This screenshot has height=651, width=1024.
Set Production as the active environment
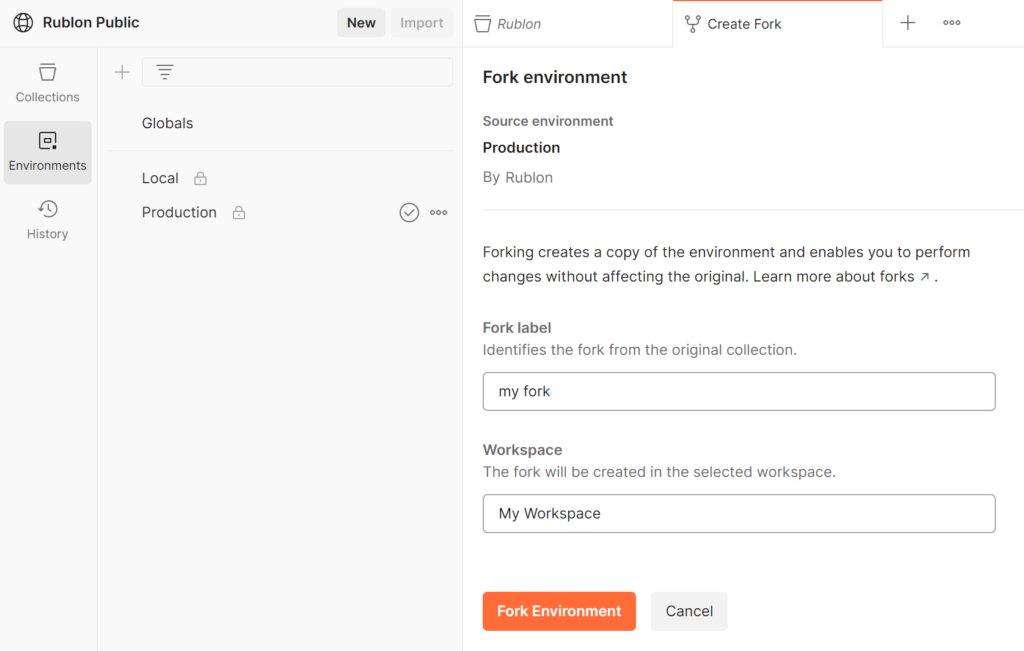coord(409,212)
